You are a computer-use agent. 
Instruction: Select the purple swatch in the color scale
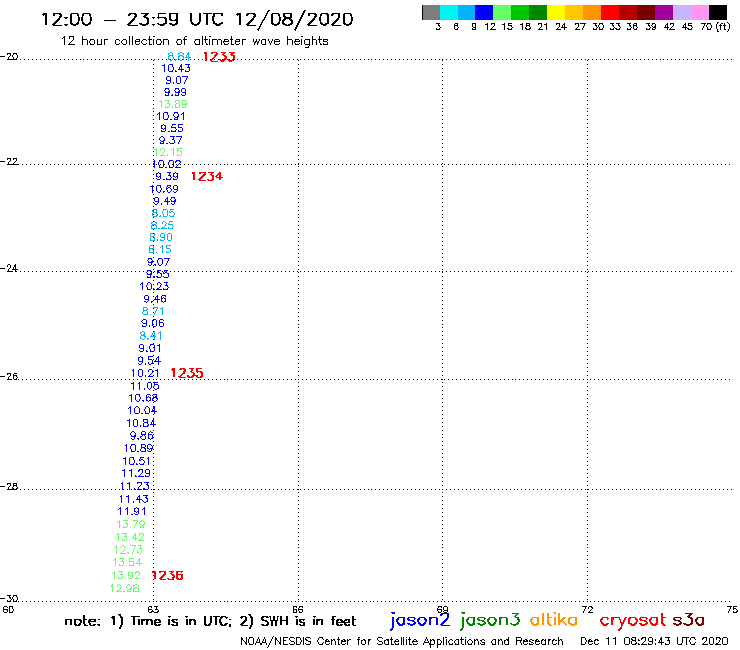(664, 12)
